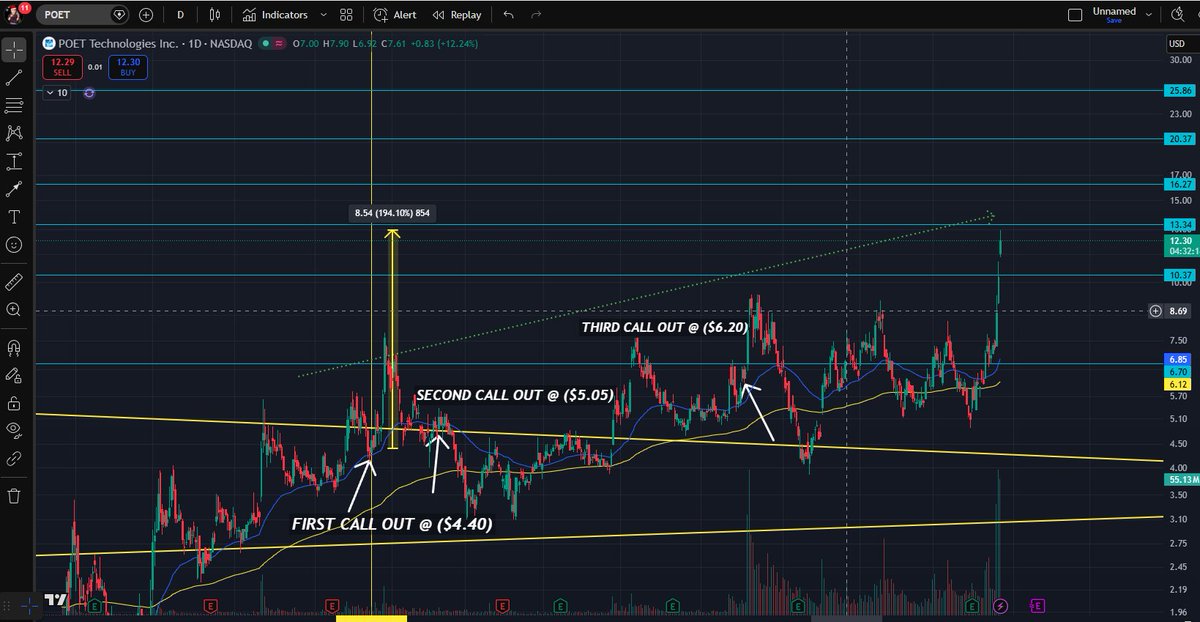Open the D interval dropdown
This screenshot has width=1200, height=622.
click(x=181, y=15)
